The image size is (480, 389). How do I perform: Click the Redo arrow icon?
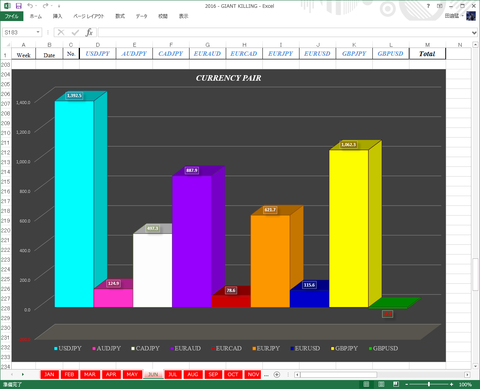click(46, 6)
